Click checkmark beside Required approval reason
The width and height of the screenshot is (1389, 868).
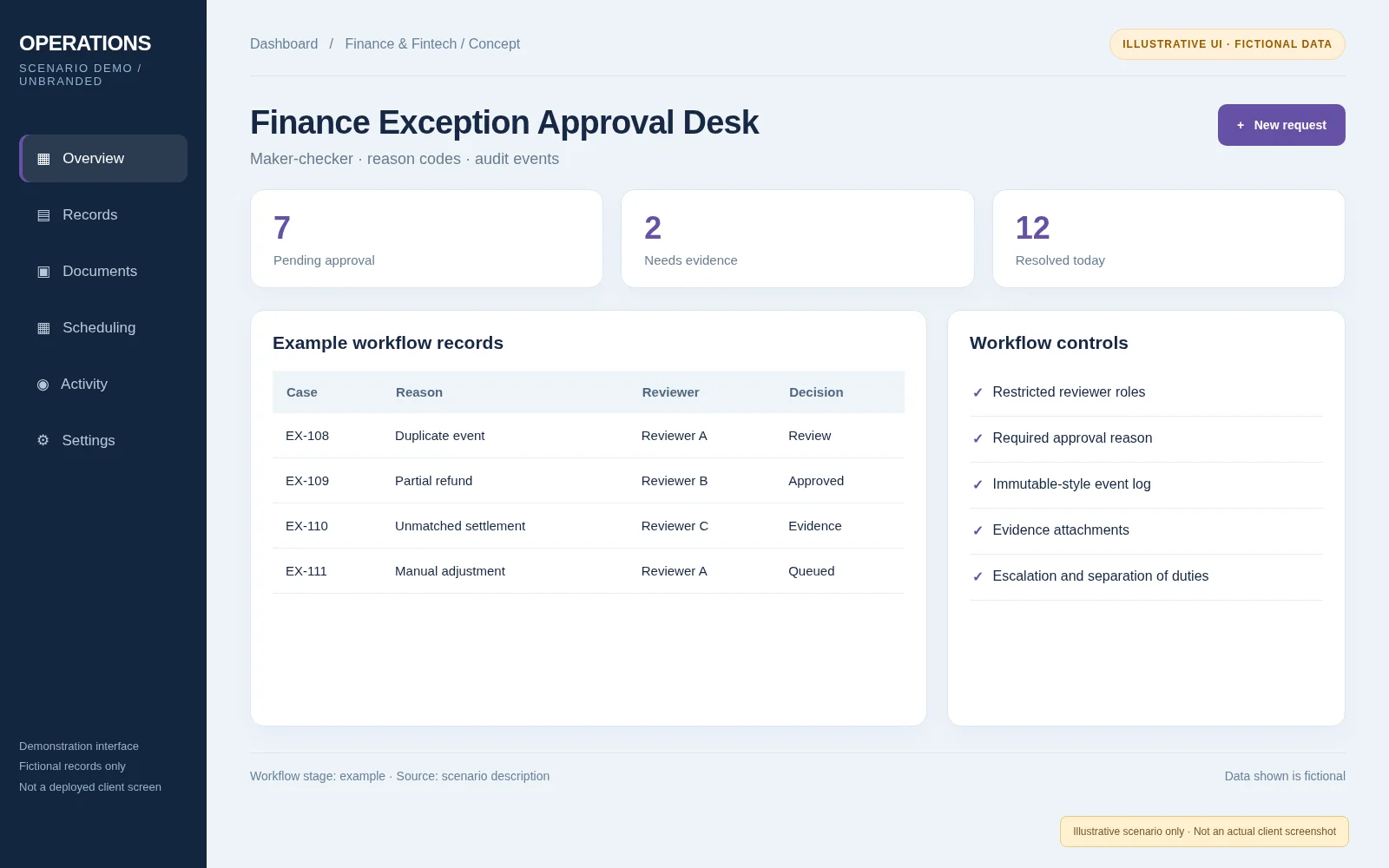978,438
